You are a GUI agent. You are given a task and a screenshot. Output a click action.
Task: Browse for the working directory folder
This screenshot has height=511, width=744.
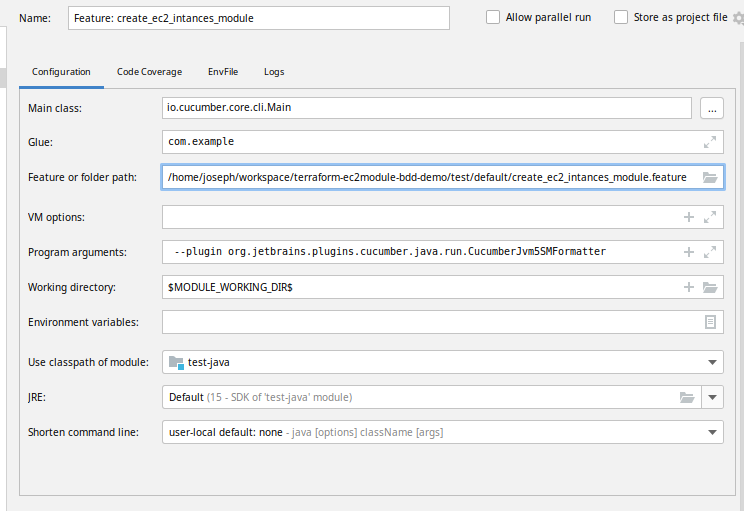[710, 287]
